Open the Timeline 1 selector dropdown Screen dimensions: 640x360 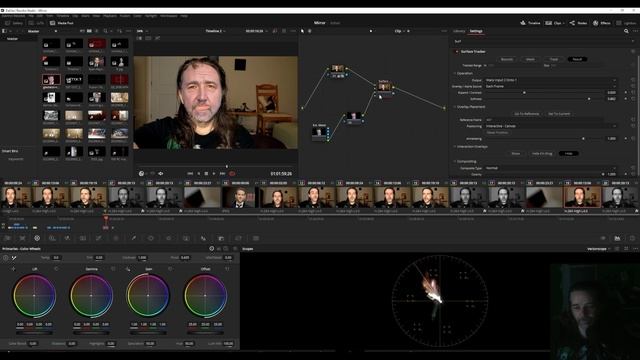216,31
